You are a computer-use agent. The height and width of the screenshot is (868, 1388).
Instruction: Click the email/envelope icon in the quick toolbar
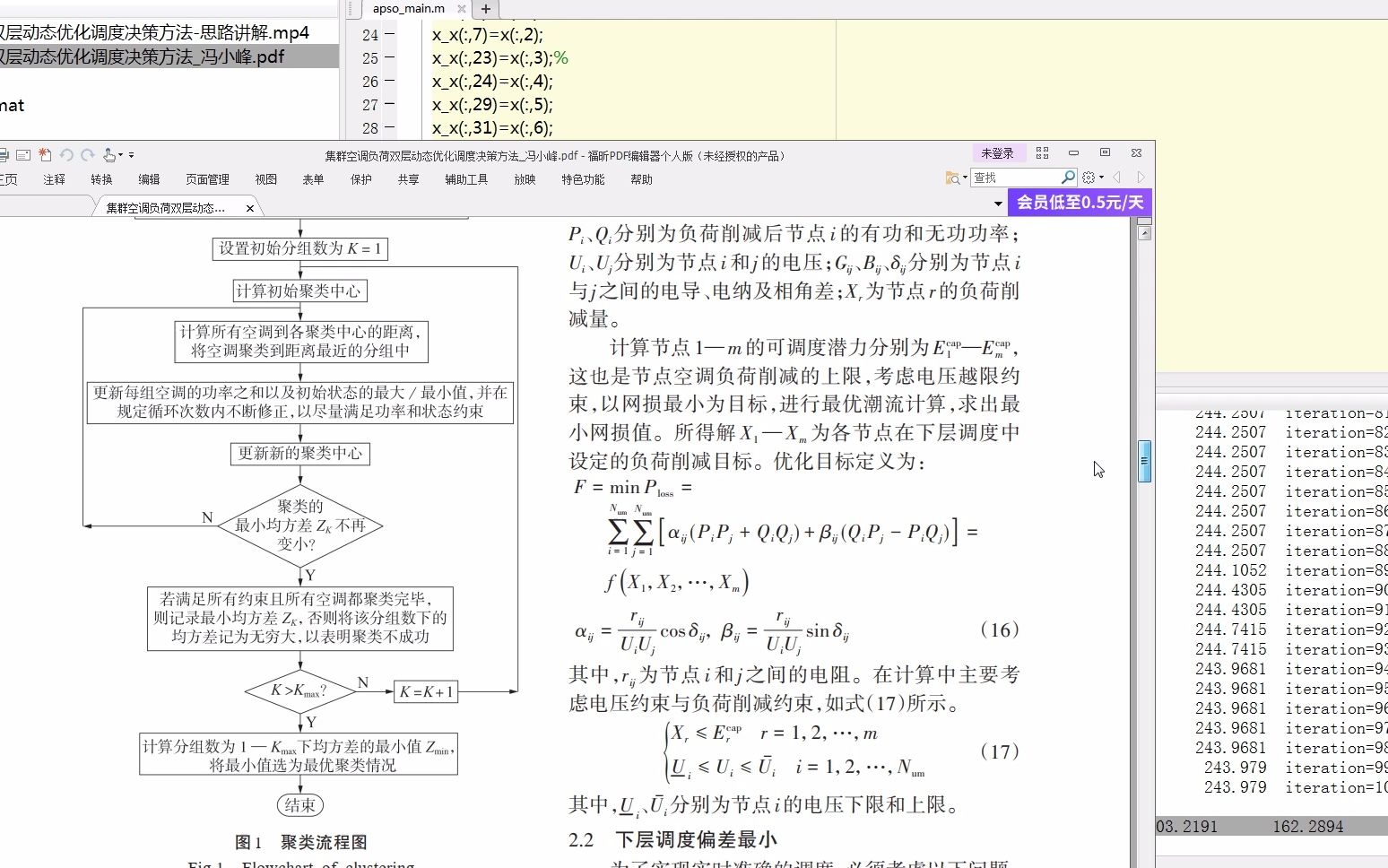pyautogui.click(x=24, y=155)
